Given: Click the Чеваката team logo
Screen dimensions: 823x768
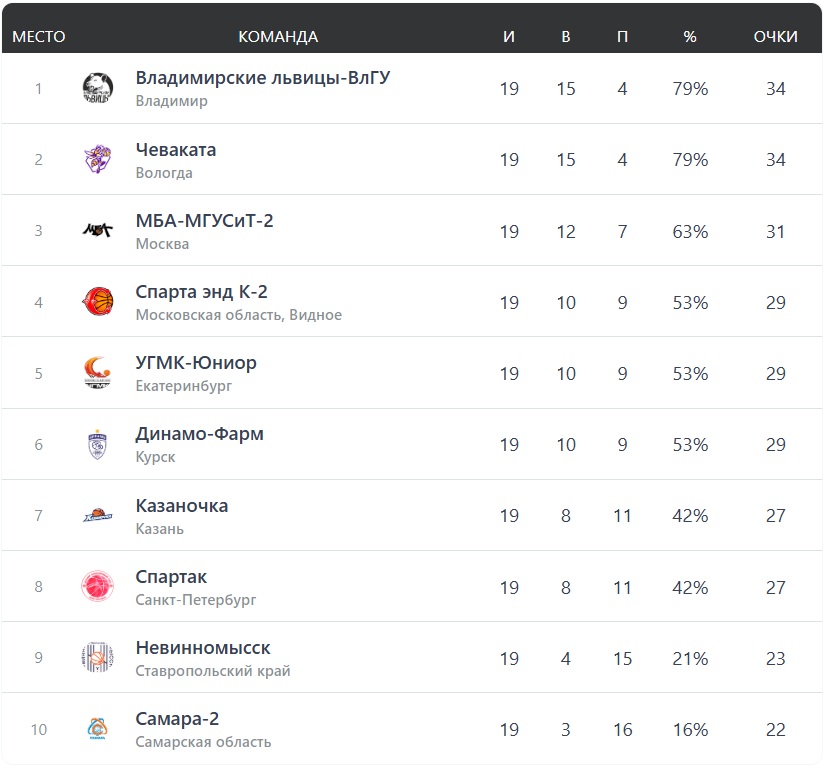Looking at the screenshot, I should (x=98, y=160).
